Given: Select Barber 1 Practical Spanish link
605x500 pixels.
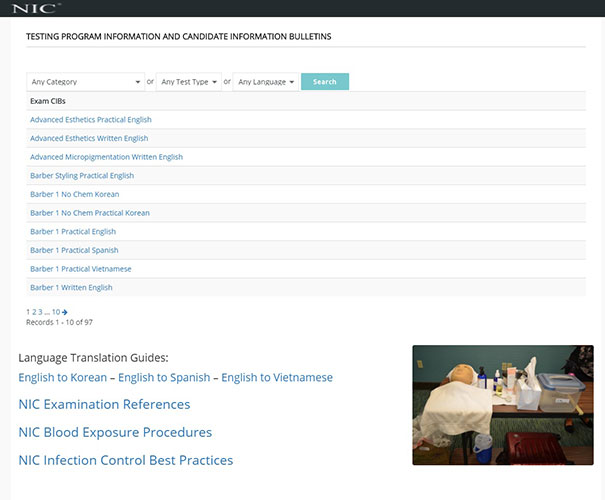Looking at the screenshot, I should tap(74, 250).
